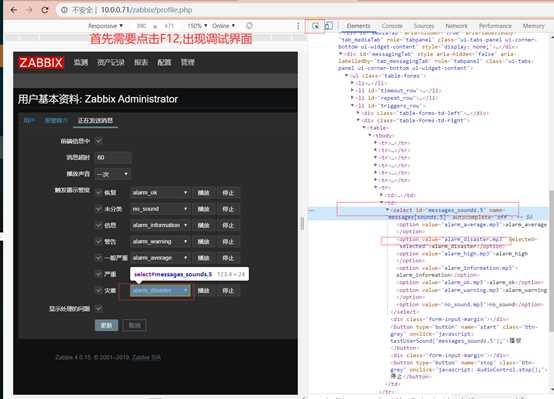Go back with the browser back arrow
This screenshot has width=554, height=399.
pos(14,10)
